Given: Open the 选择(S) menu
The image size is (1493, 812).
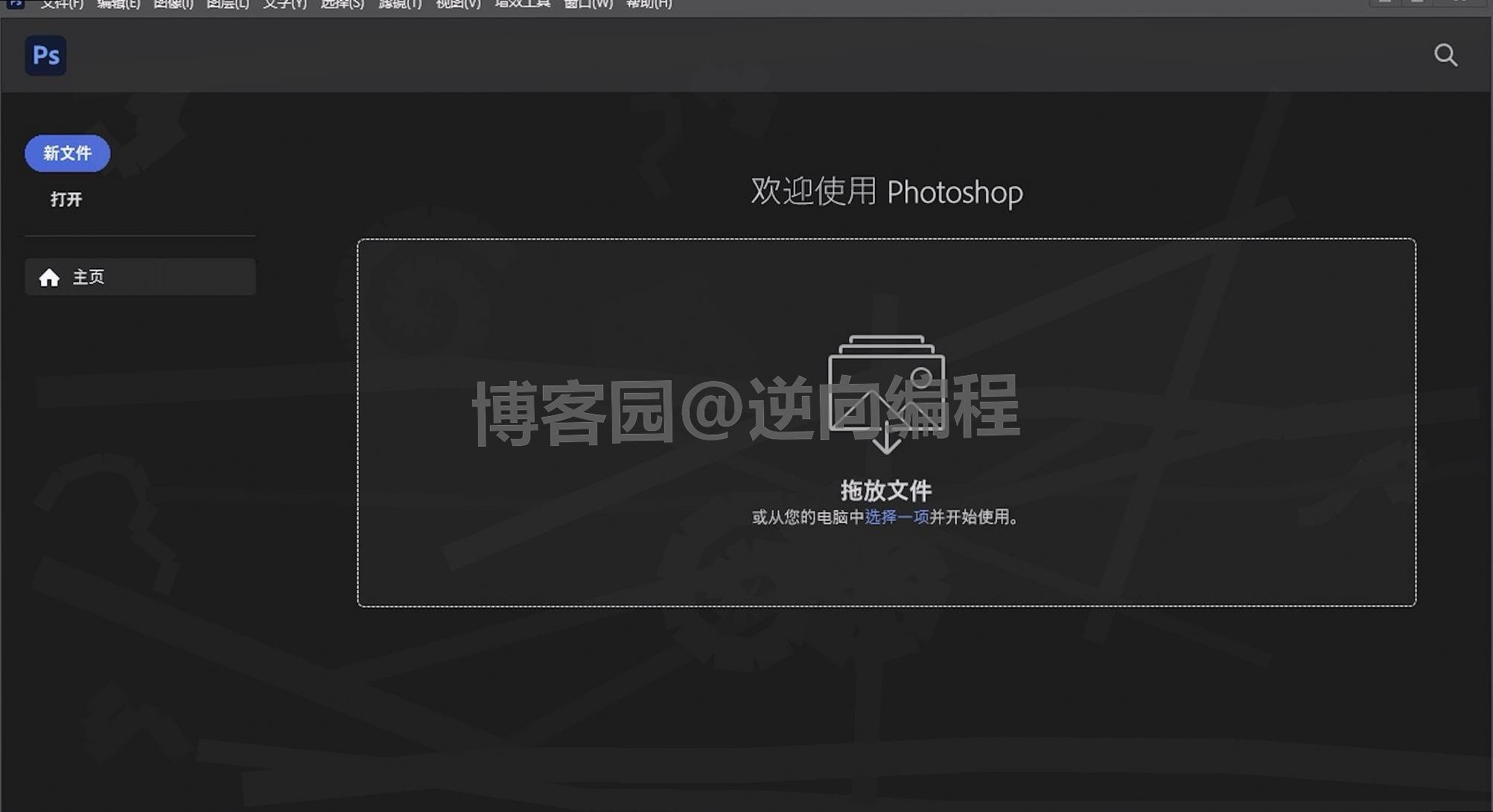Looking at the screenshot, I should click(x=342, y=4).
